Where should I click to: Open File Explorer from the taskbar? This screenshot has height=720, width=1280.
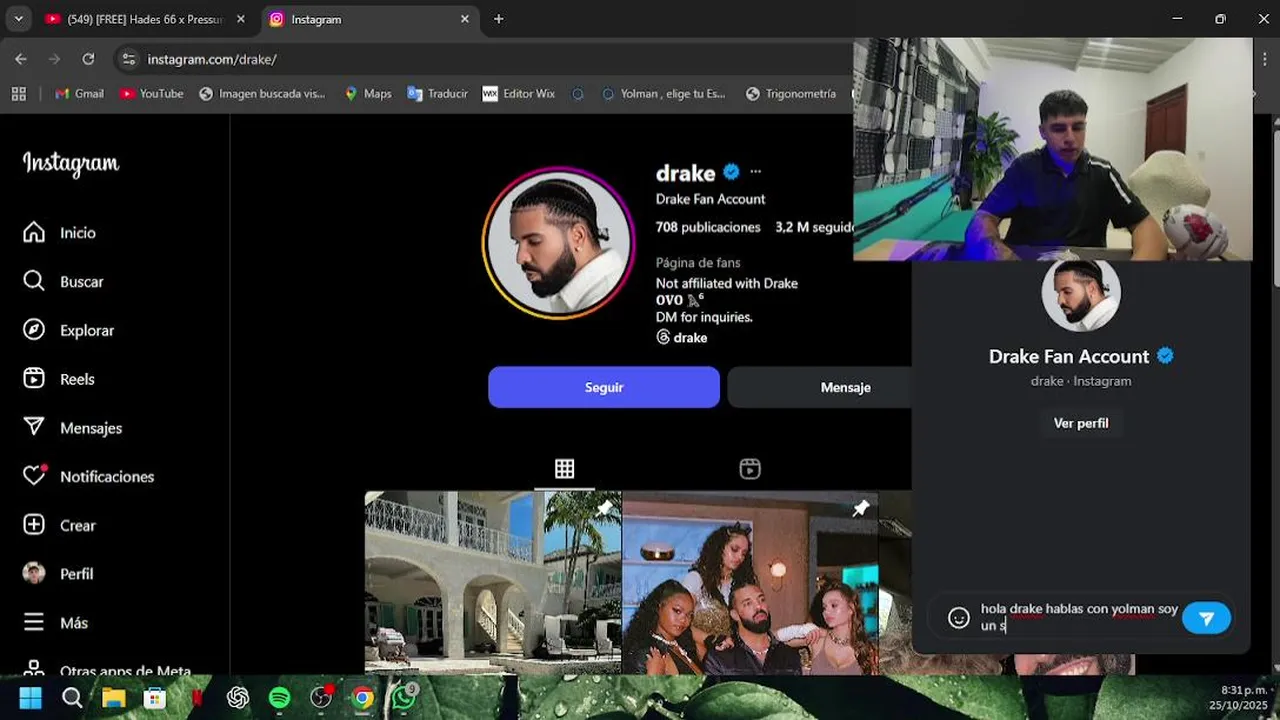tap(113, 697)
